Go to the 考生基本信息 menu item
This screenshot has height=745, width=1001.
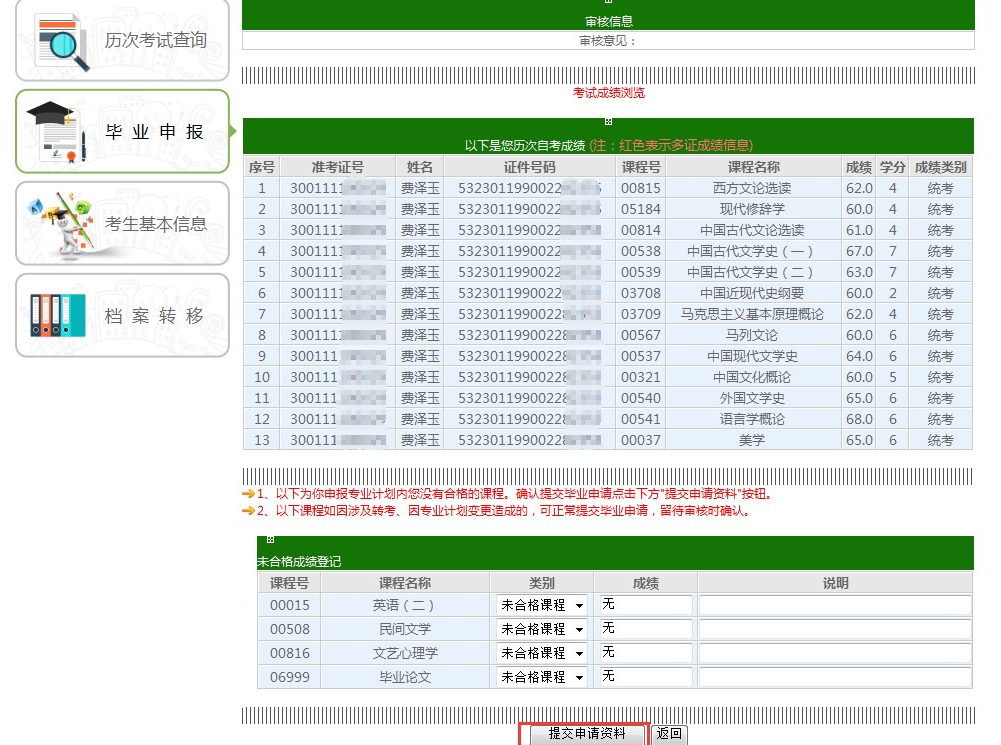coord(155,224)
